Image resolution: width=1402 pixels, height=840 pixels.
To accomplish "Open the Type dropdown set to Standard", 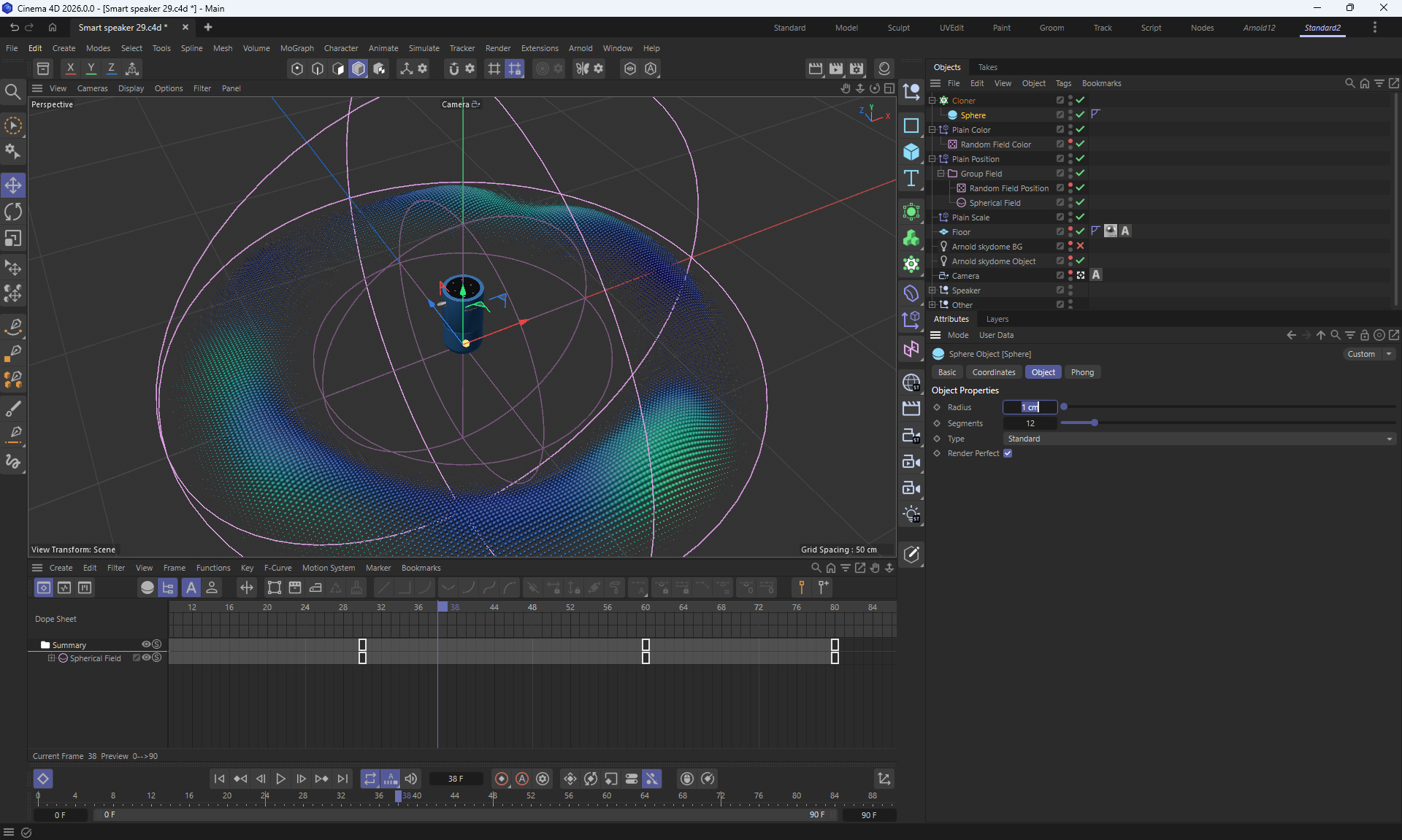I will click(1199, 439).
